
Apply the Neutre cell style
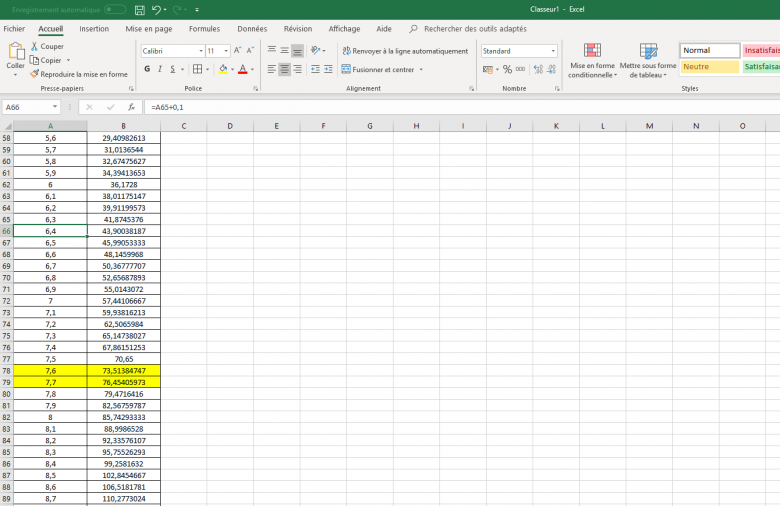coord(709,67)
